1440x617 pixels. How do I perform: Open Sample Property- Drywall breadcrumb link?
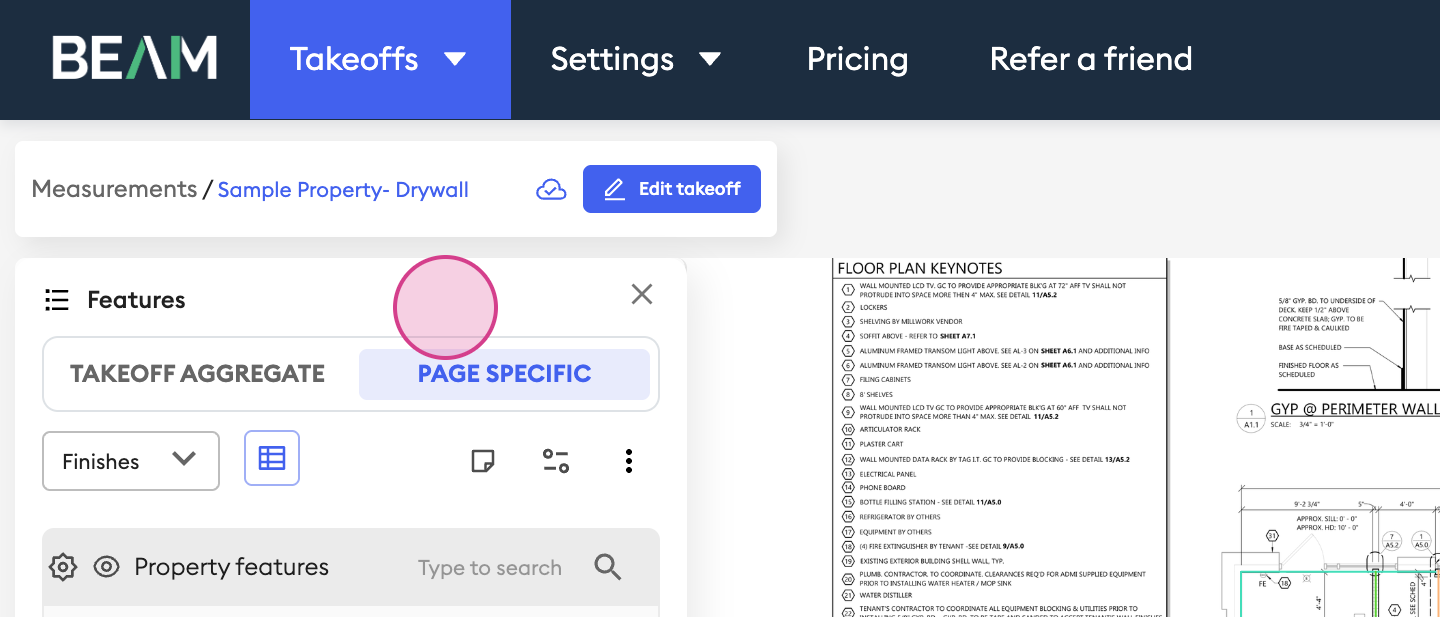pyautogui.click(x=343, y=190)
